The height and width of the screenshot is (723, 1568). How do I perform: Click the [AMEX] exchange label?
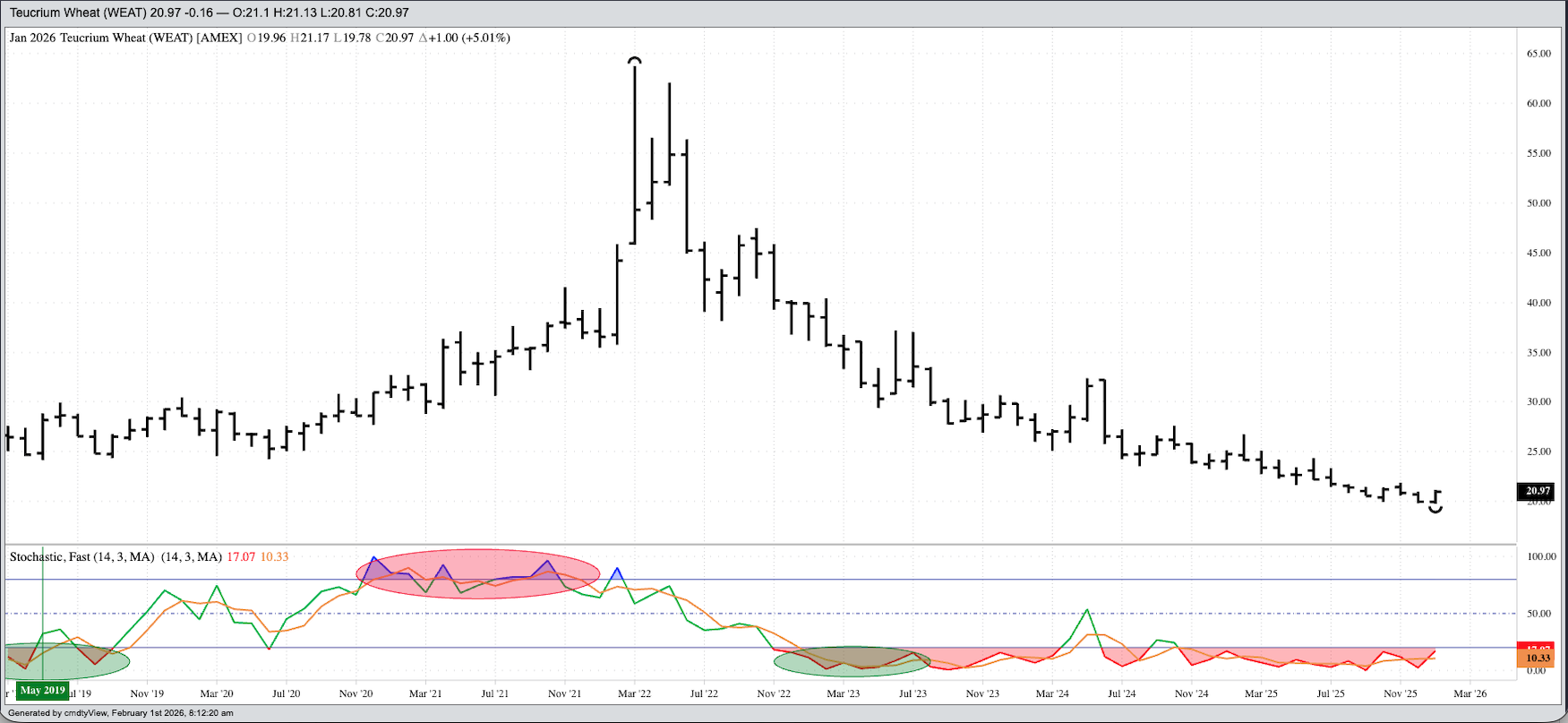(x=219, y=38)
